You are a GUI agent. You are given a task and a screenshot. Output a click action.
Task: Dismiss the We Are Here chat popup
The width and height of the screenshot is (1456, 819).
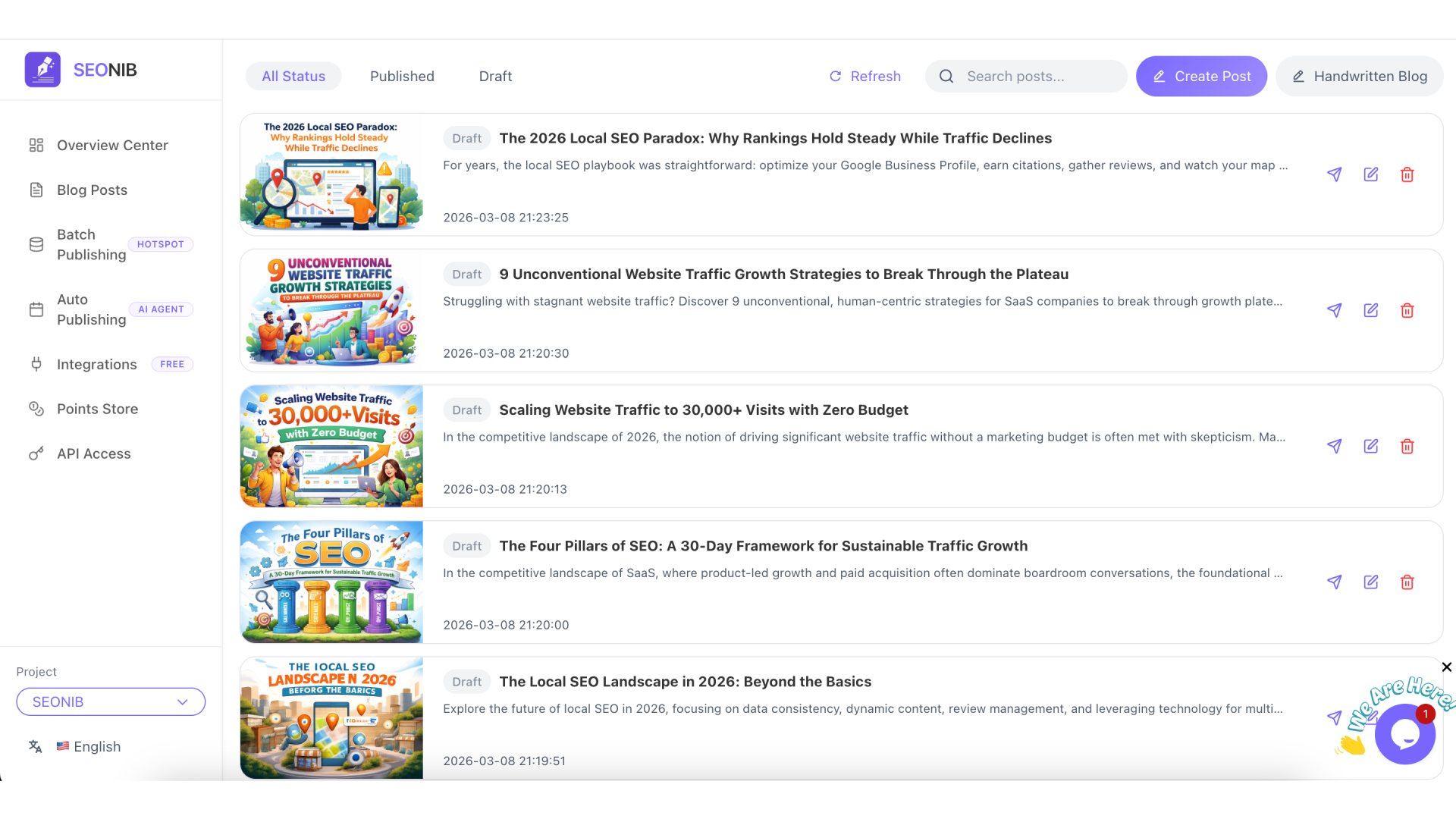coord(1446,667)
